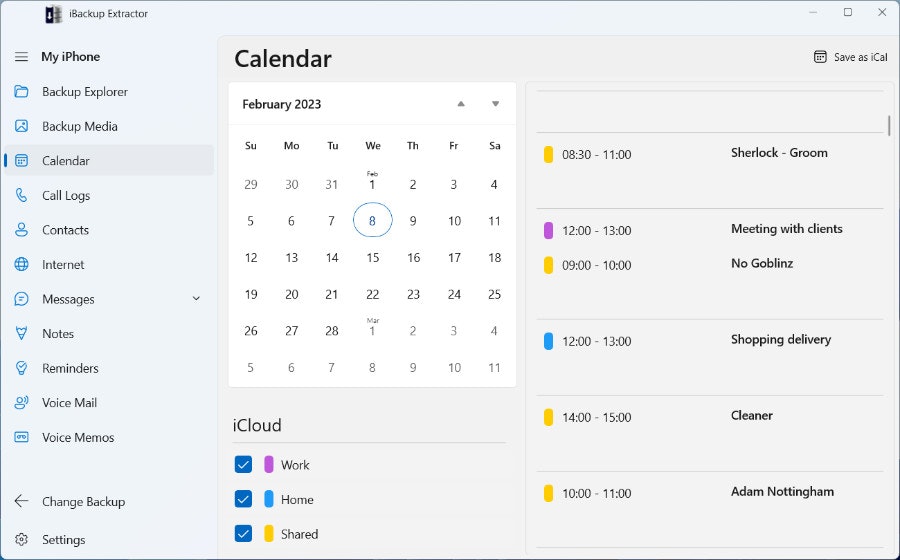Go to next month with down arrow

coord(495,104)
